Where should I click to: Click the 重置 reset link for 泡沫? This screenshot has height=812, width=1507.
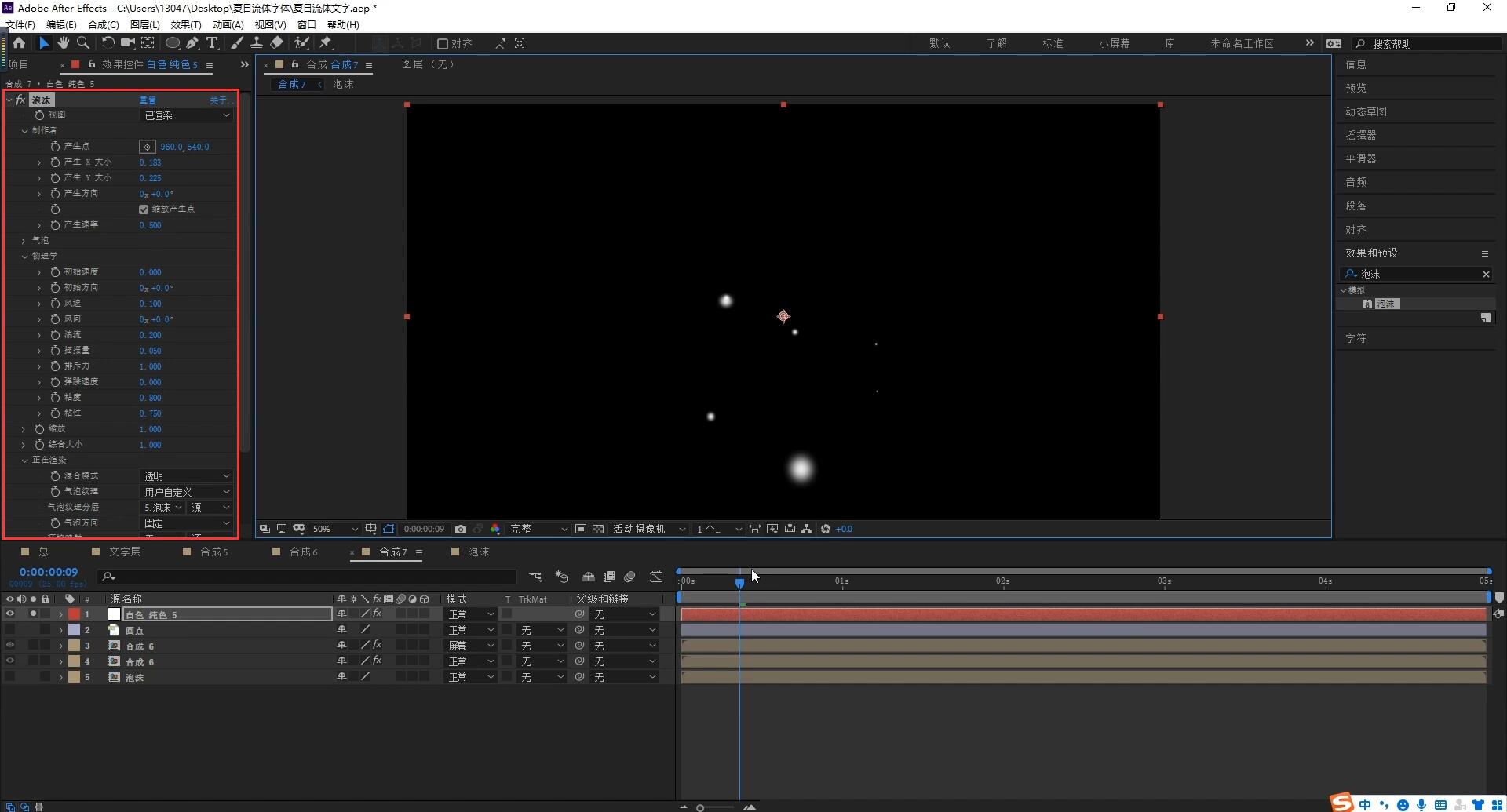[148, 100]
